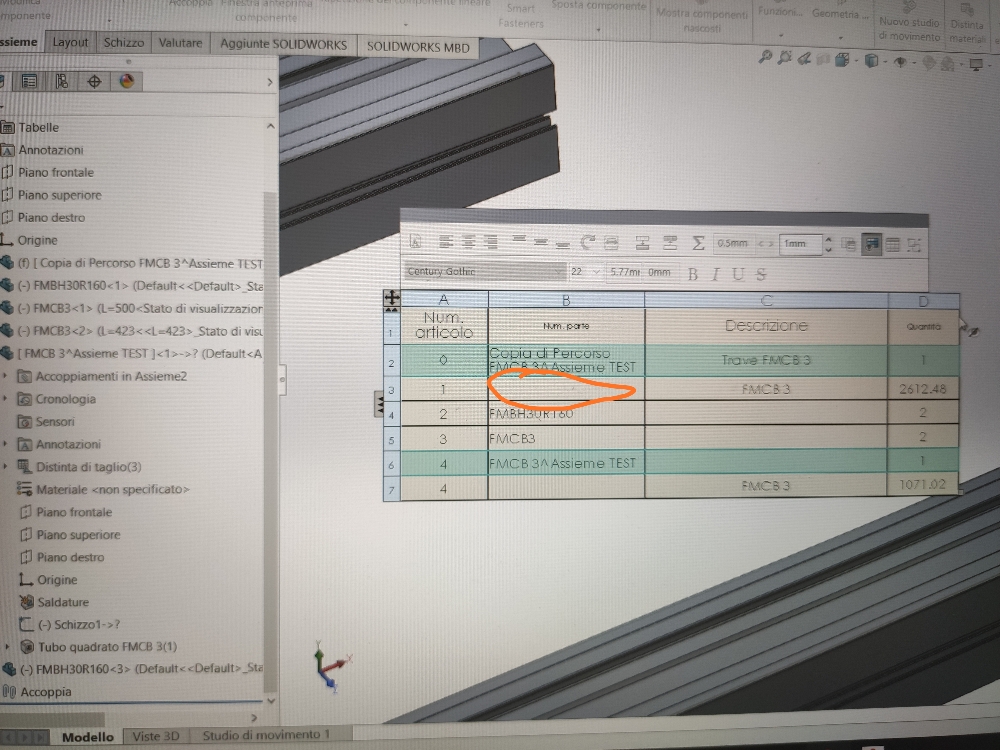This screenshot has height=750, width=1000.
Task: Click the zoom to fit magnifier icon
Action: point(765,57)
